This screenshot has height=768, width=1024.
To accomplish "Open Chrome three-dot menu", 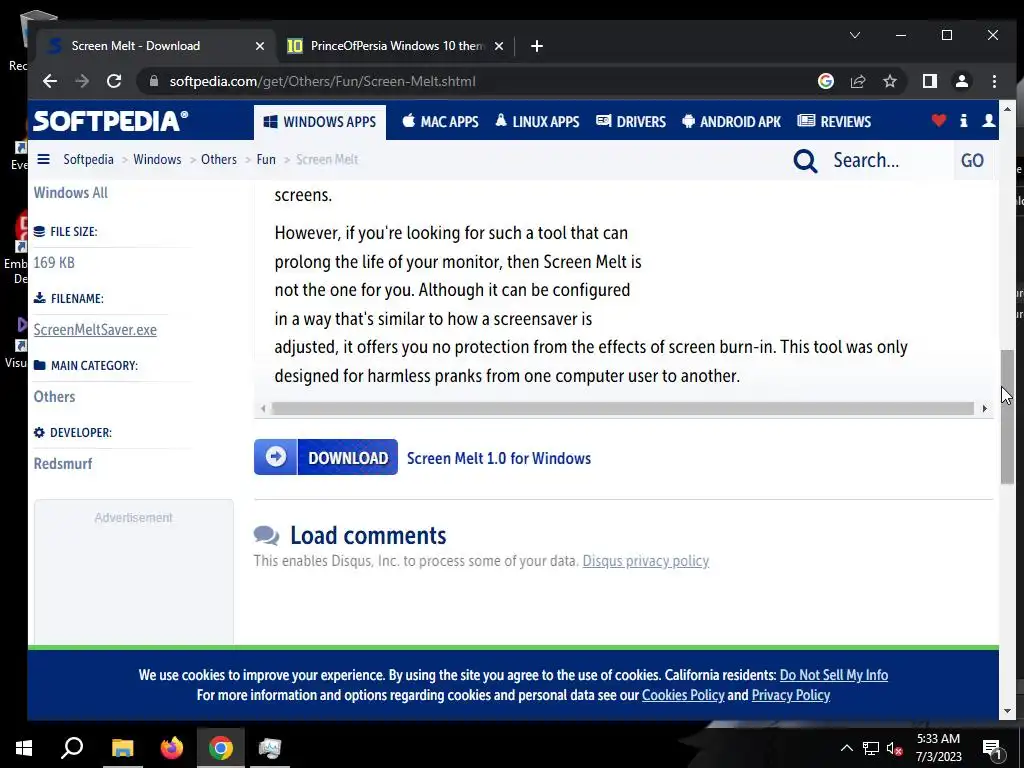I will pos(994,81).
